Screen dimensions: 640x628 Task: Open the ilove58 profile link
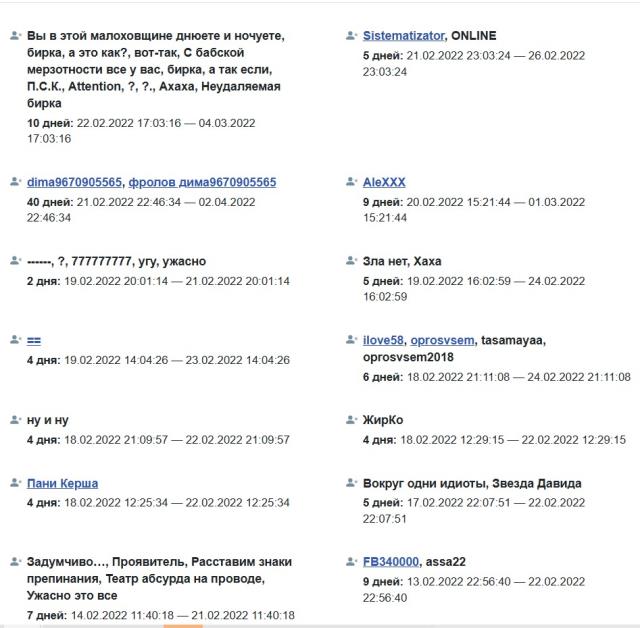(x=383, y=341)
